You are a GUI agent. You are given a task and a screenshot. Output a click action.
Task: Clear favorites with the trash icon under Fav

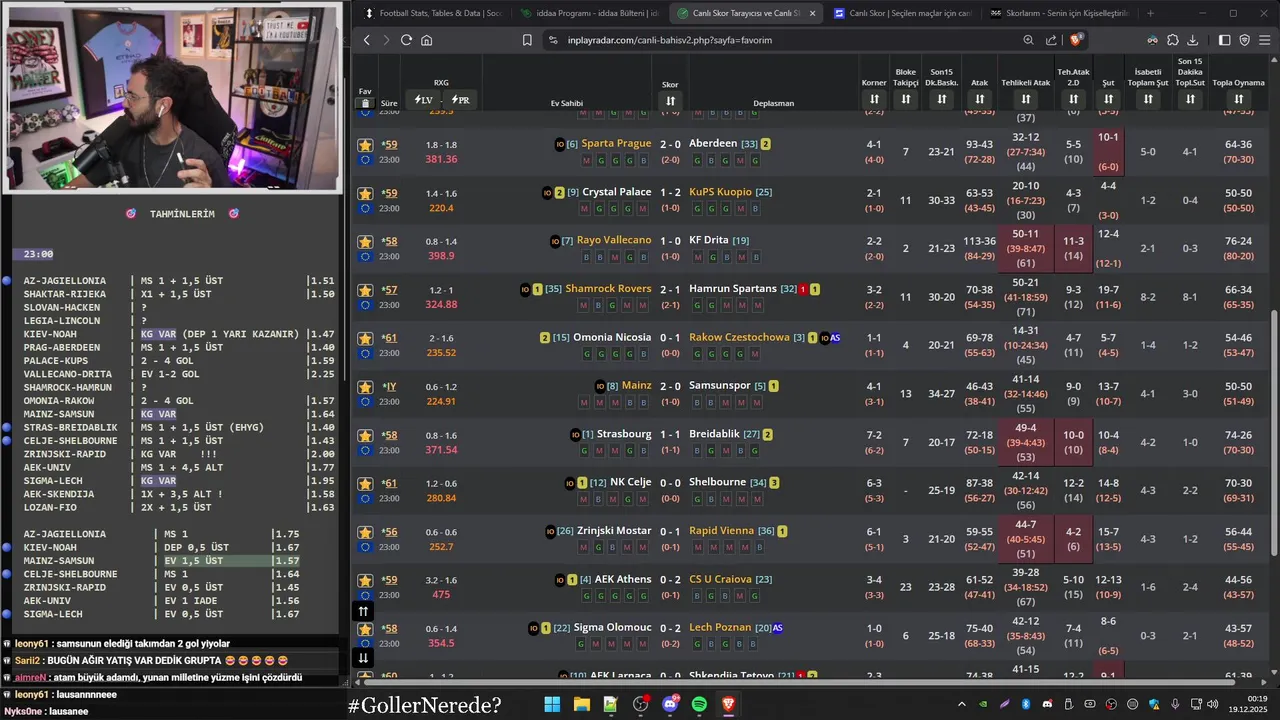pos(365,103)
